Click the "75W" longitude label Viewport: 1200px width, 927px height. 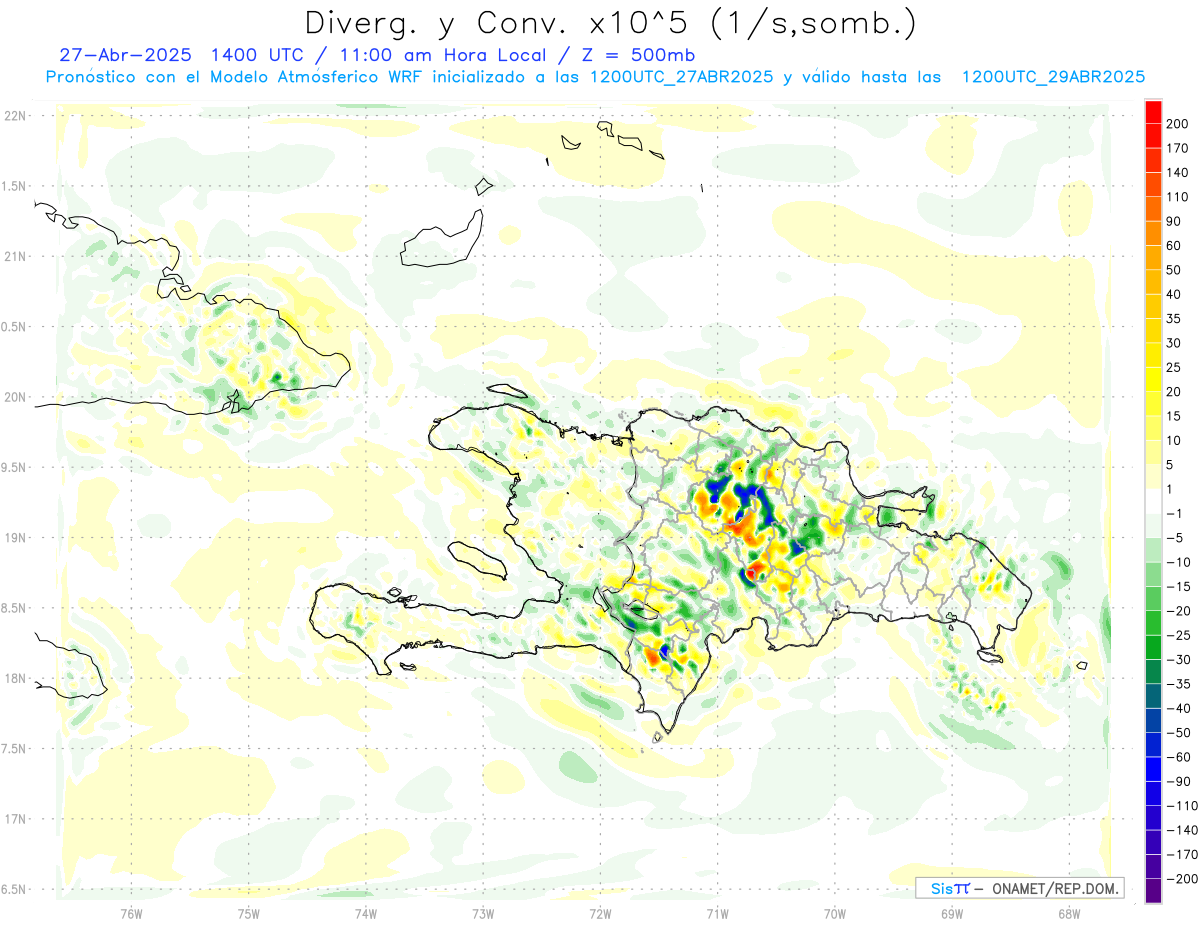(248, 913)
